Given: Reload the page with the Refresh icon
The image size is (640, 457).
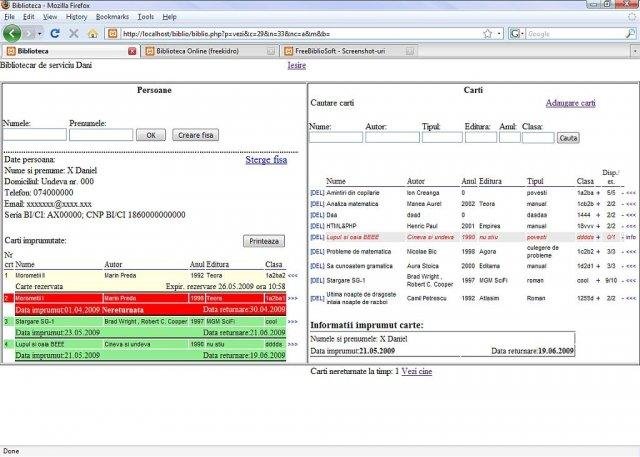Looking at the screenshot, I should 55,33.
